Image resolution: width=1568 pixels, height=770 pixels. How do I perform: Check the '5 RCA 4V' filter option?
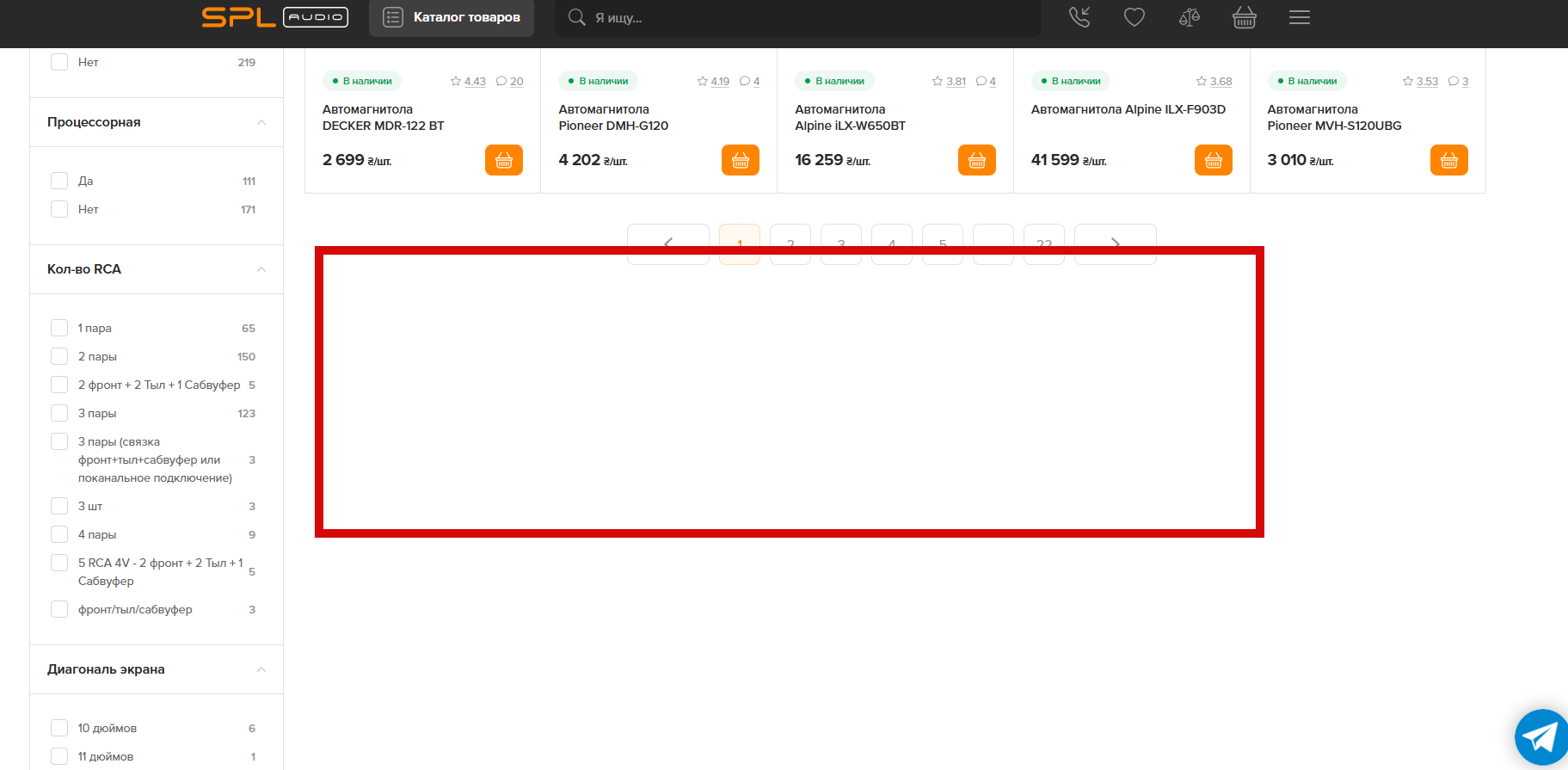click(x=59, y=563)
